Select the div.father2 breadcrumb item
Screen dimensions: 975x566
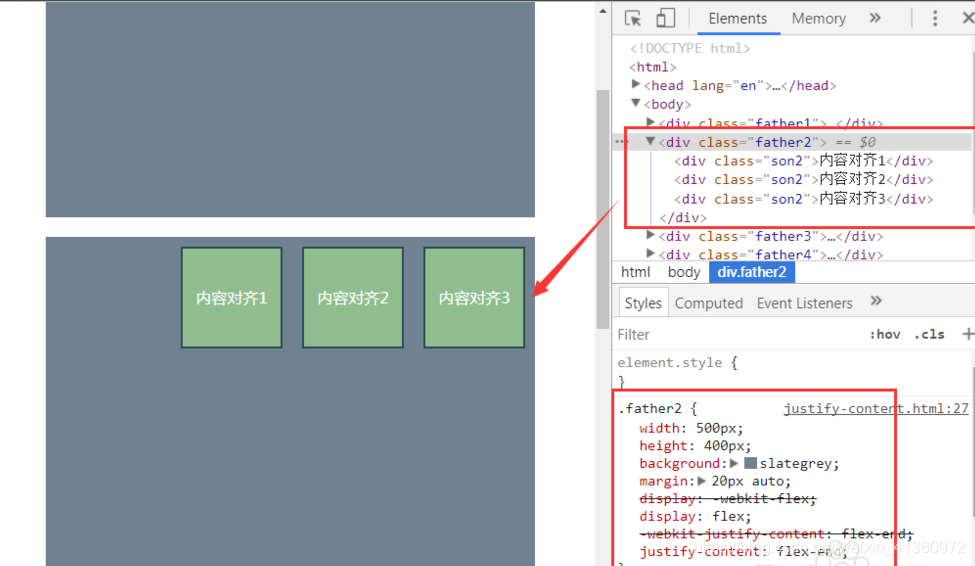point(752,272)
